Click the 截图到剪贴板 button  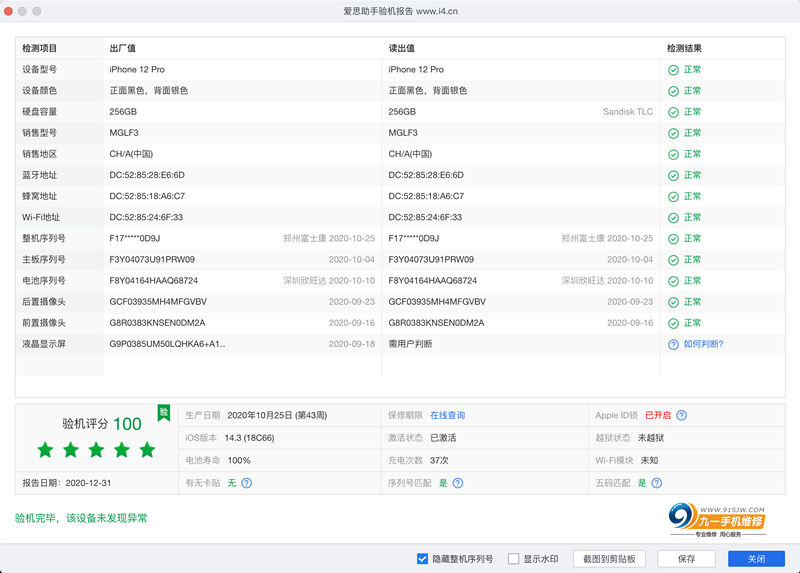pyautogui.click(x=609, y=559)
